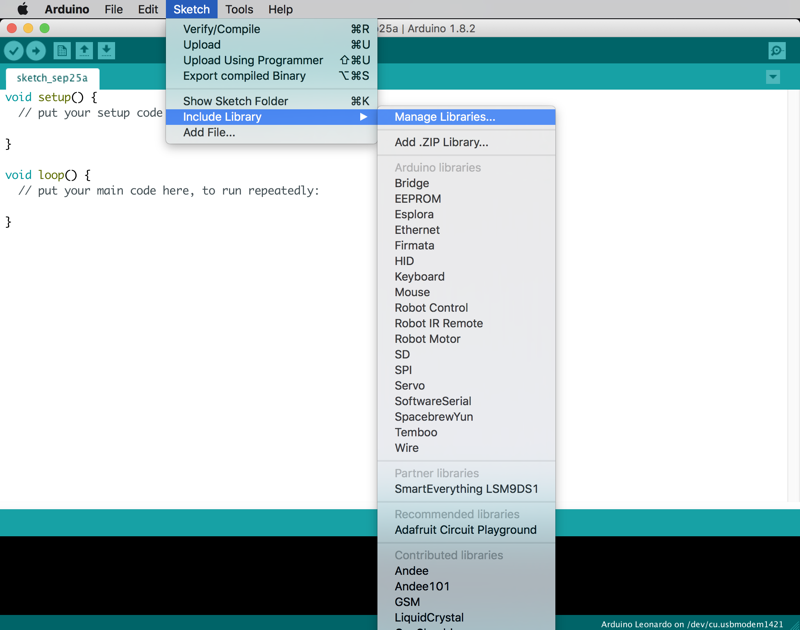800x630 pixels.
Task: Choose Add File... from the Sketch menu
Action: 271,133
